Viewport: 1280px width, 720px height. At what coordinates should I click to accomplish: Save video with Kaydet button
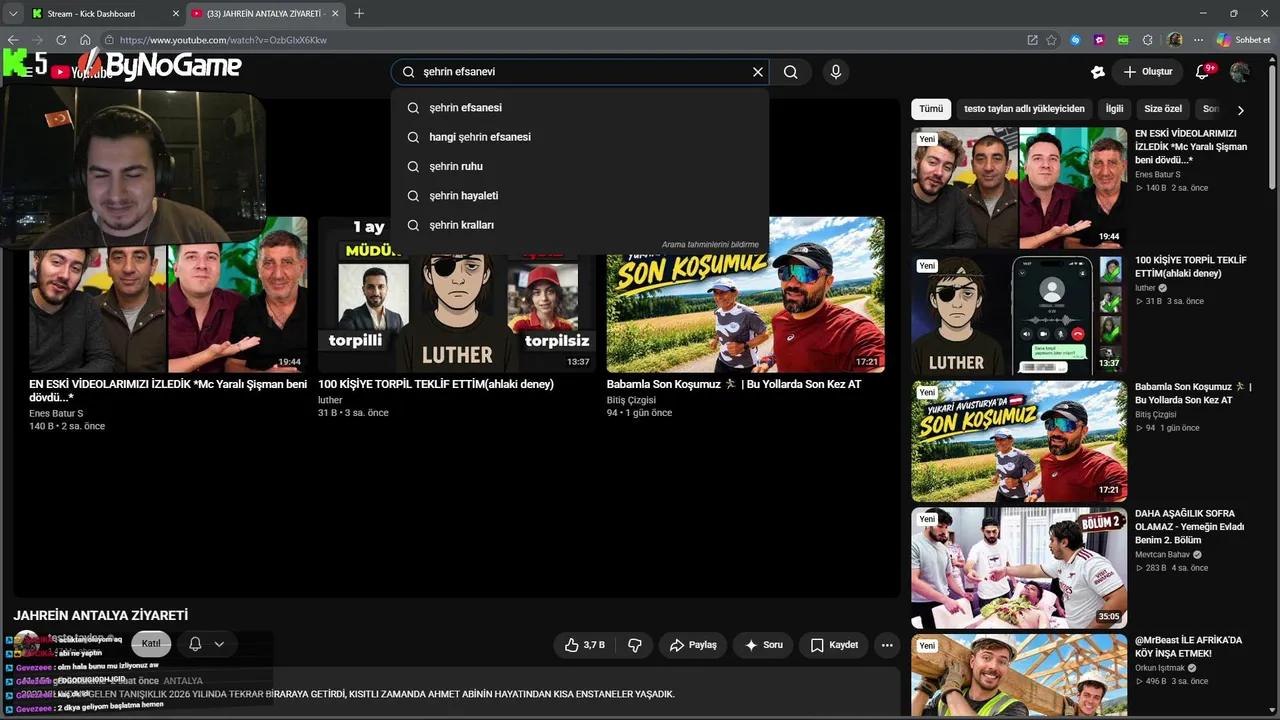click(x=834, y=645)
